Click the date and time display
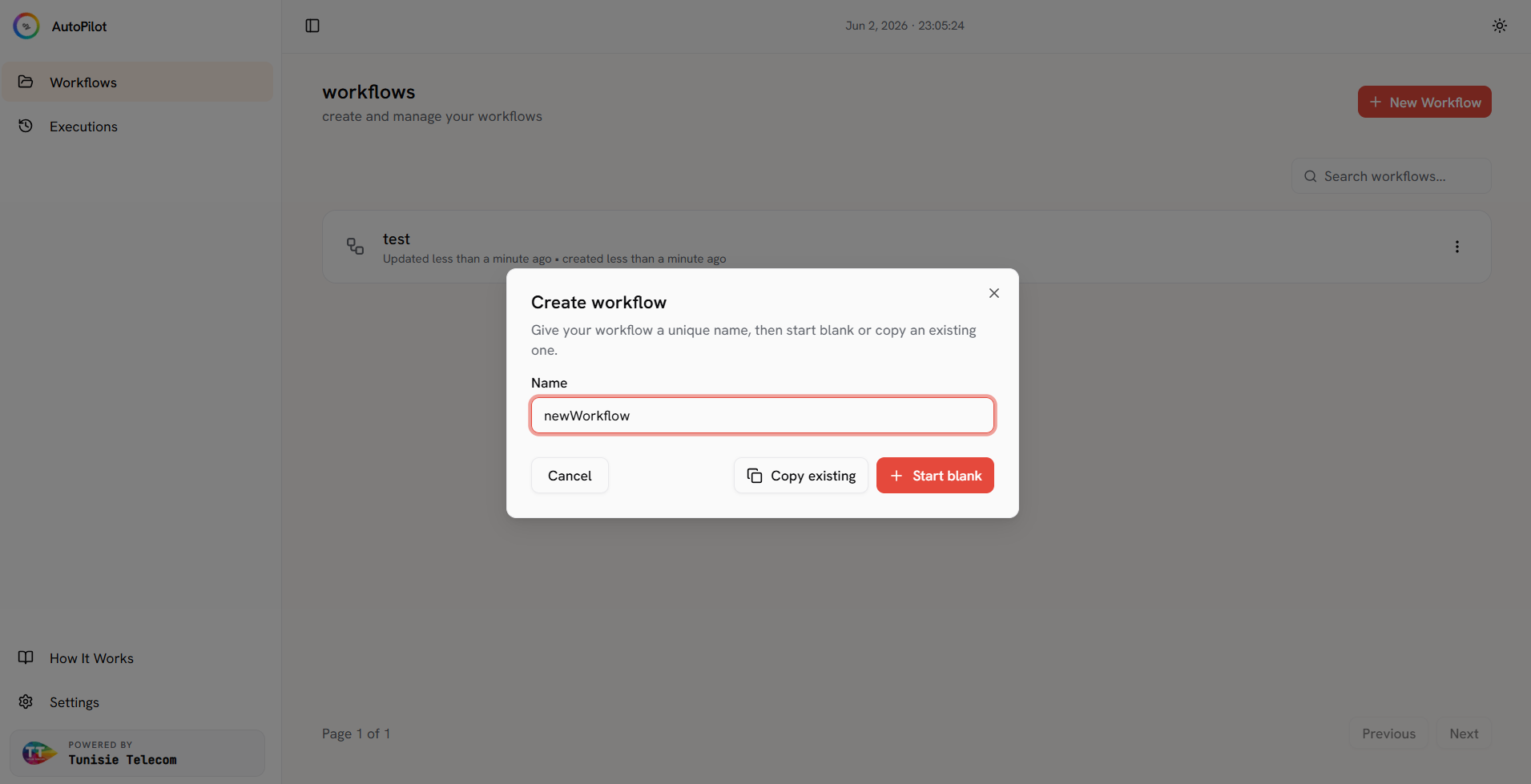This screenshot has height=784, width=1531. (x=904, y=26)
